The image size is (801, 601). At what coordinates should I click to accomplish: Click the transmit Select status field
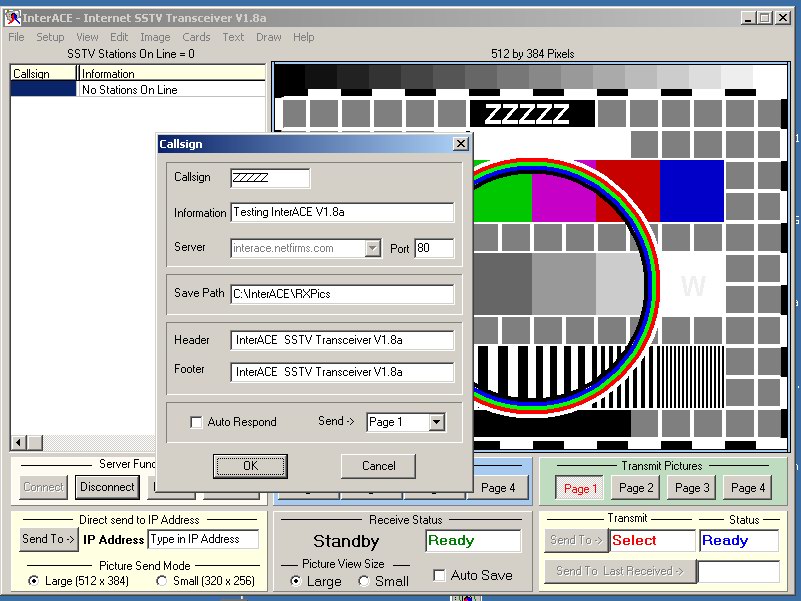[x=652, y=541]
